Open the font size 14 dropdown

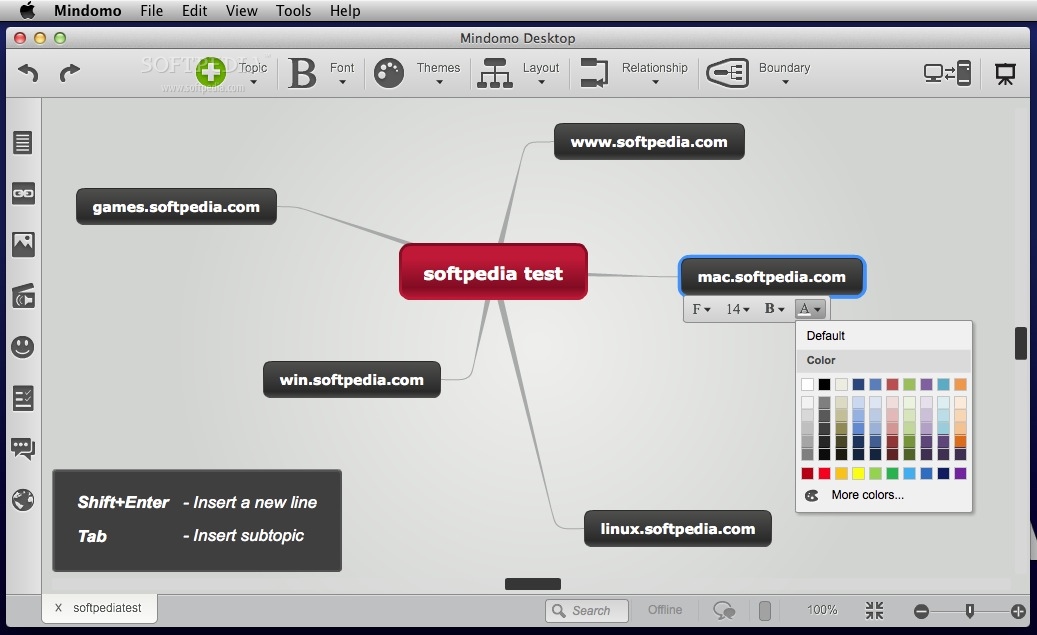point(736,309)
